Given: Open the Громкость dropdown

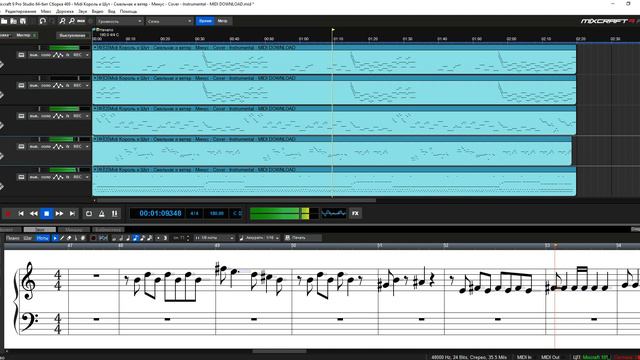Looking at the screenshot, I should [119, 21].
